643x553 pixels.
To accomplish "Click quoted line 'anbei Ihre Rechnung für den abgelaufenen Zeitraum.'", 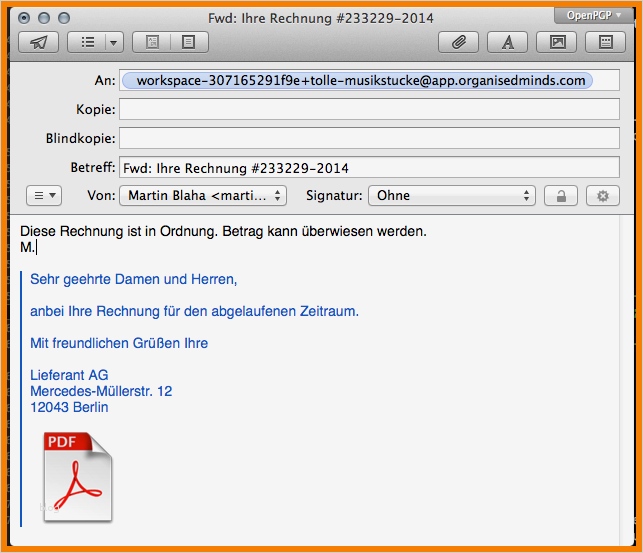I will pyautogui.click(x=194, y=312).
